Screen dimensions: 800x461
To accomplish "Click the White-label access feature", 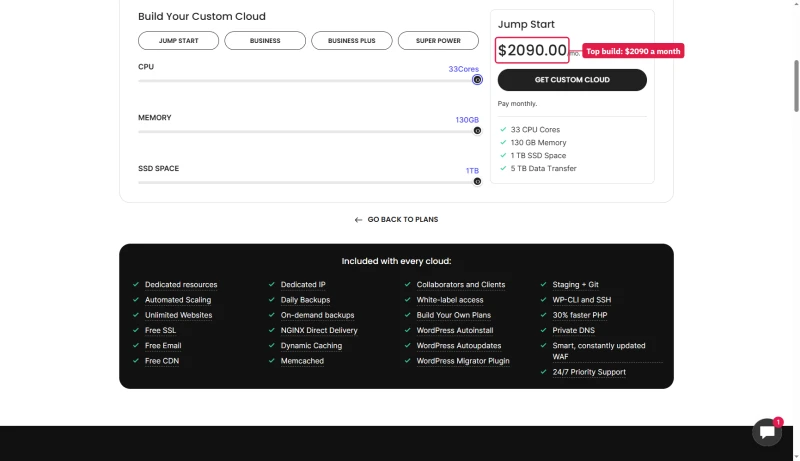I will click(x=449, y=300).
